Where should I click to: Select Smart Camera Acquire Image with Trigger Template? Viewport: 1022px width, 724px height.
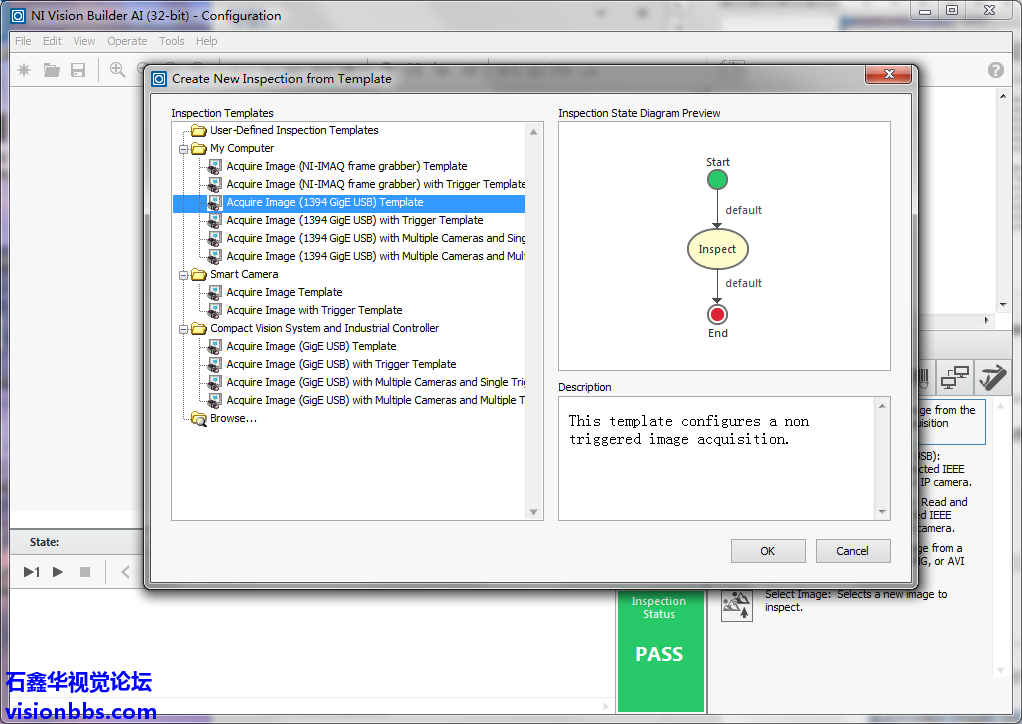[x=314, y=310]
